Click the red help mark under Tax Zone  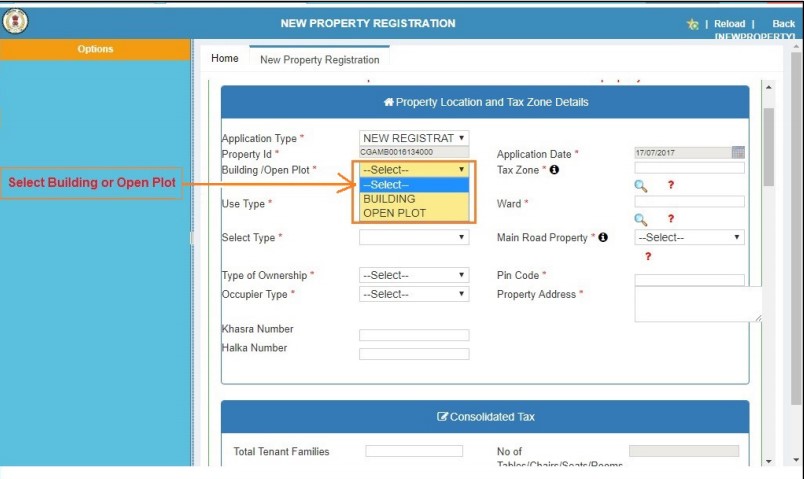(671, 186)
